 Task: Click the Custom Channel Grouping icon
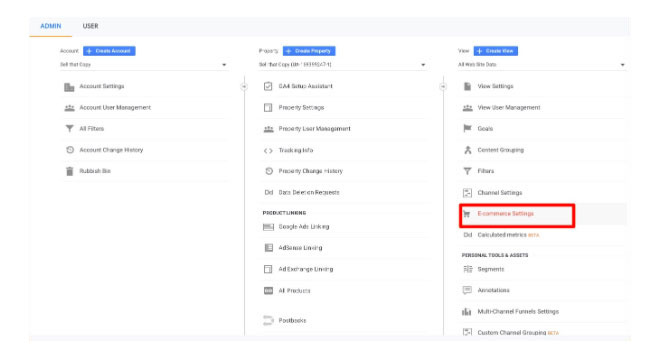[467, 332]
